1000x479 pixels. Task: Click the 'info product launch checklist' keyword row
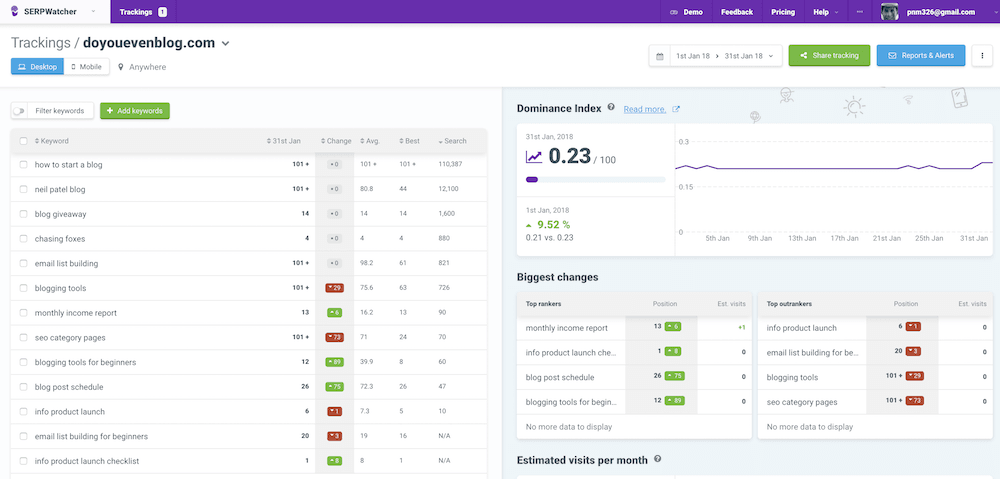(249, 461)
